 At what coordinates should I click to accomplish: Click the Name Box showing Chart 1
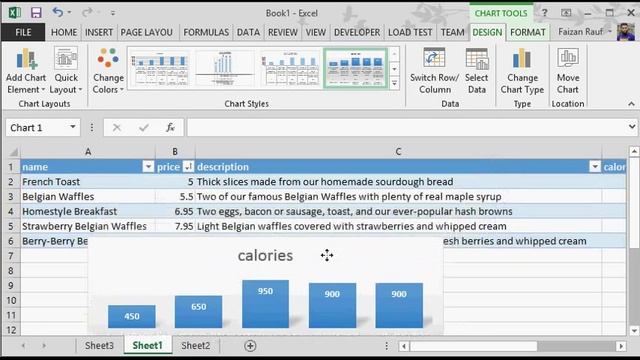[37, 128]
